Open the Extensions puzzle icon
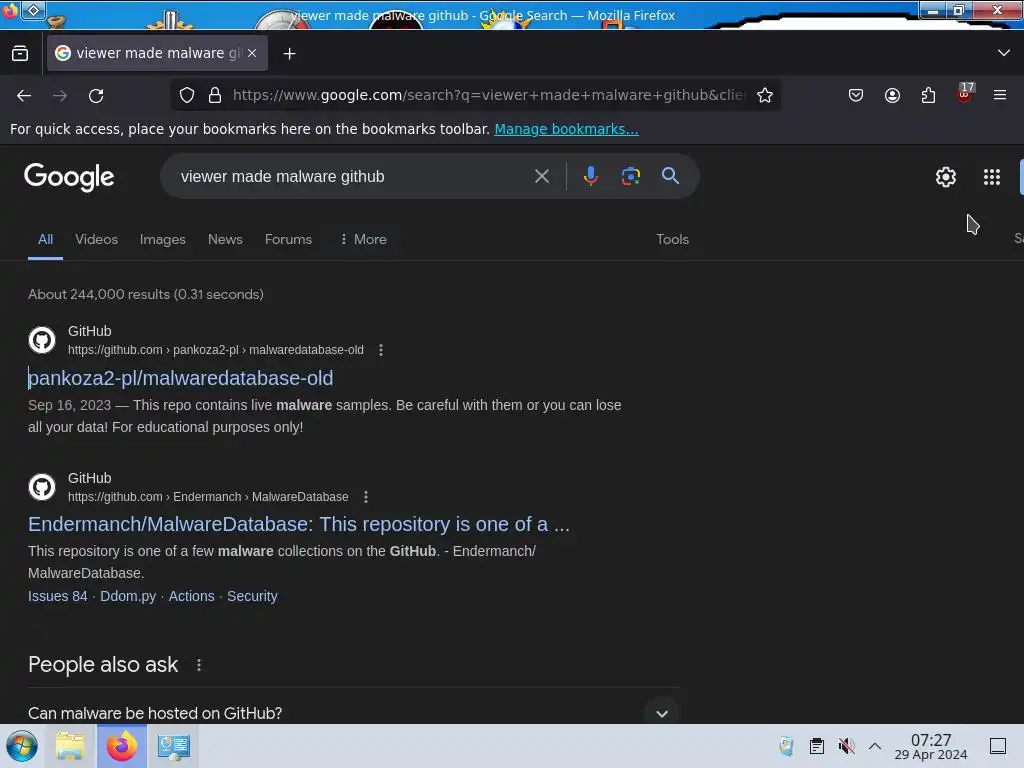The image size is (1024, 768). (x=928, y=95)
